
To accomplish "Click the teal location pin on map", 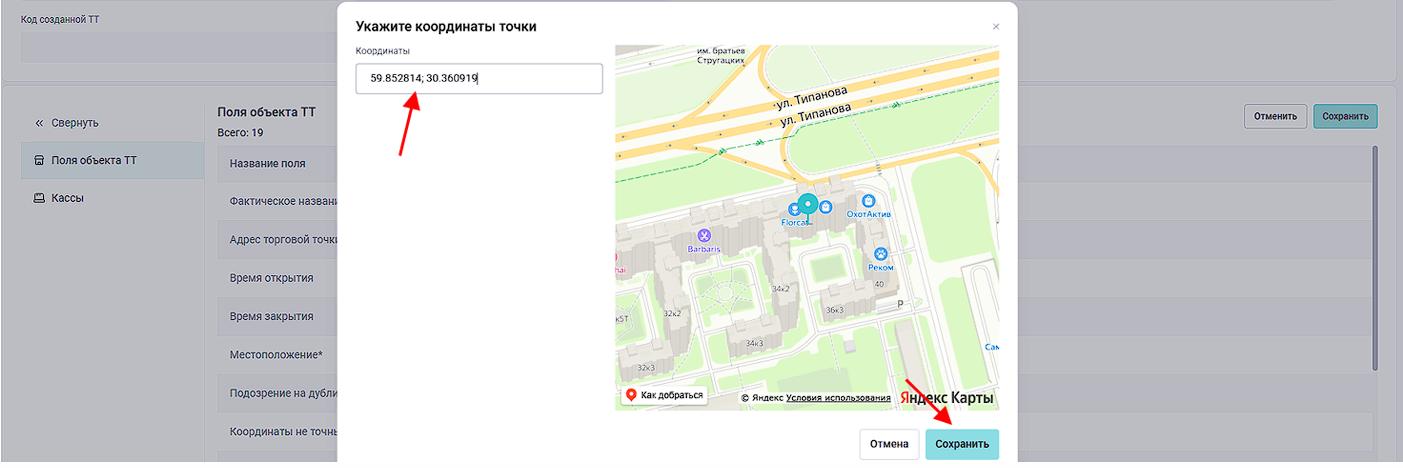I will click(x=808, y=205).
